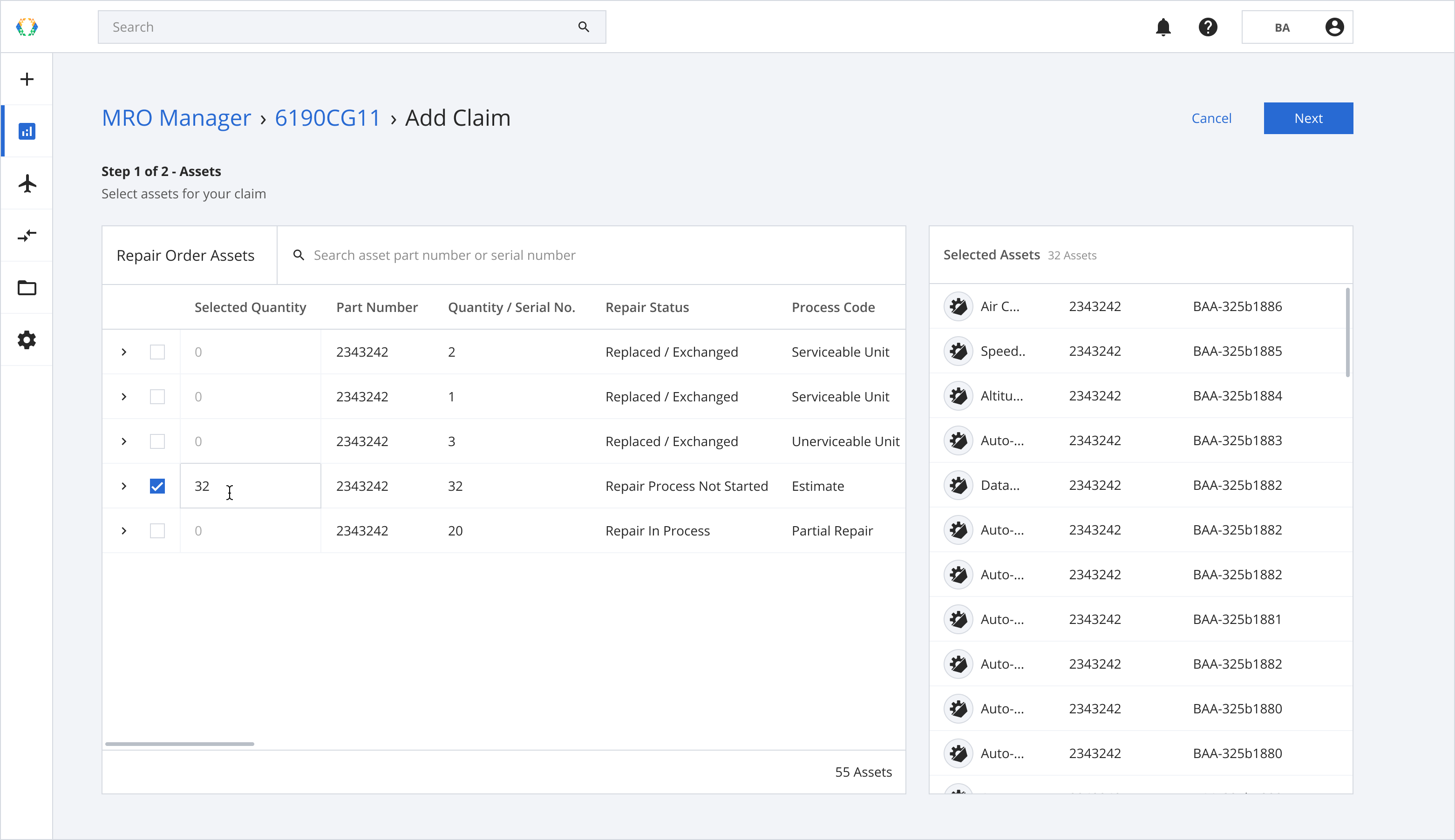Open the folder icon in sidebar
This screenshot has height=840, width=1455.
tap(27, 287)
